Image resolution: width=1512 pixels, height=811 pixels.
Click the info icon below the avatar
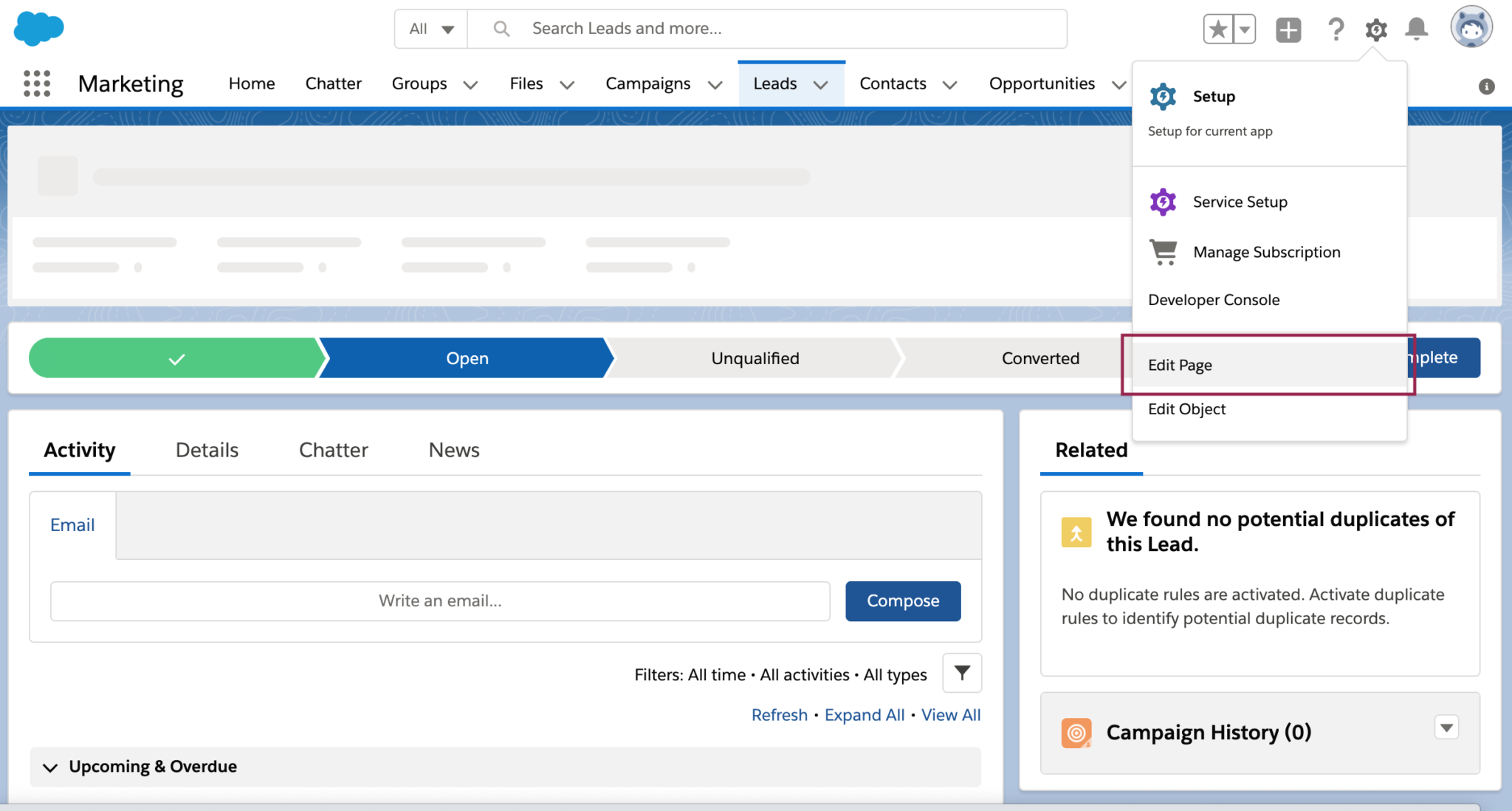click(1485, 86)
